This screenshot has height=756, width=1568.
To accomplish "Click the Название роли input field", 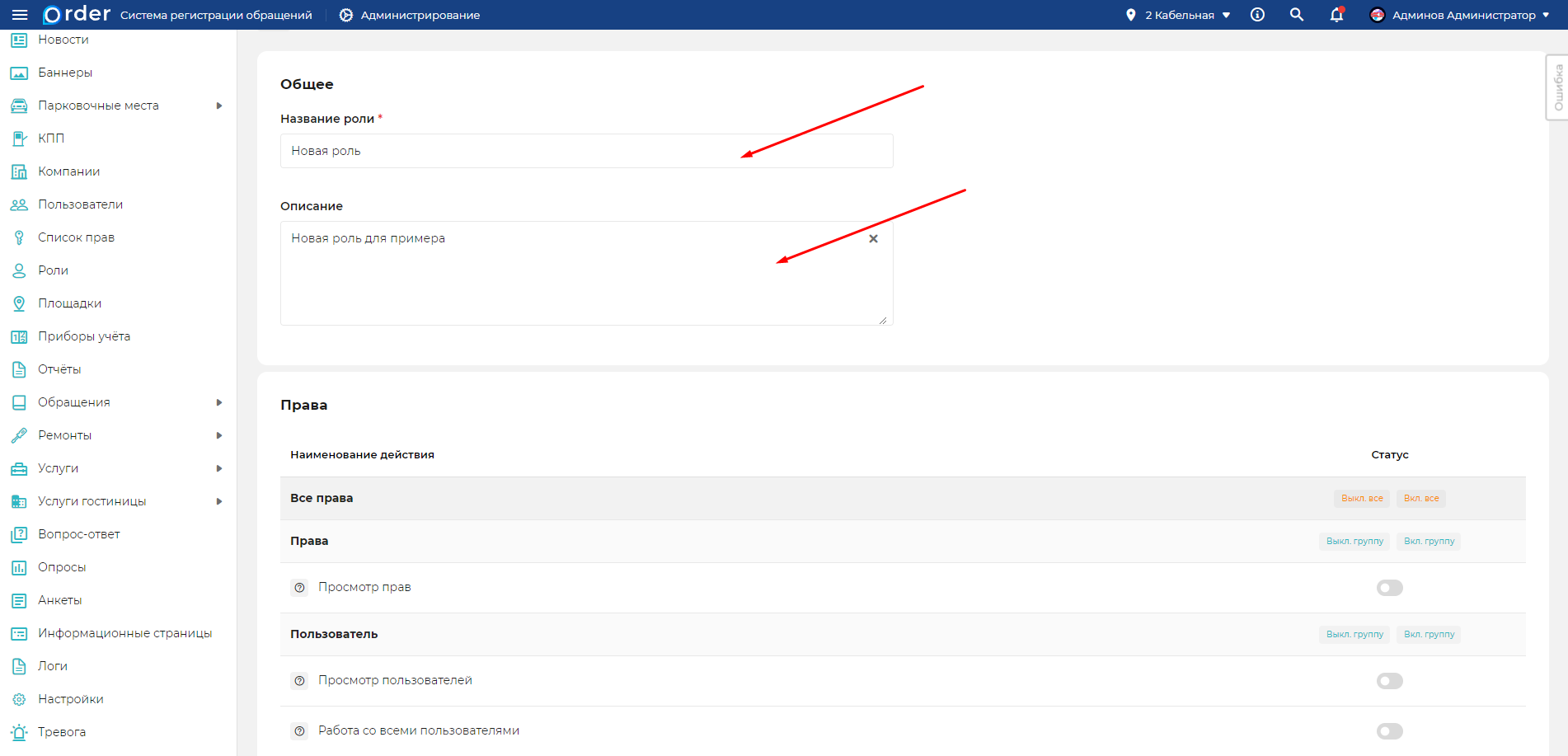I will 586,151.
